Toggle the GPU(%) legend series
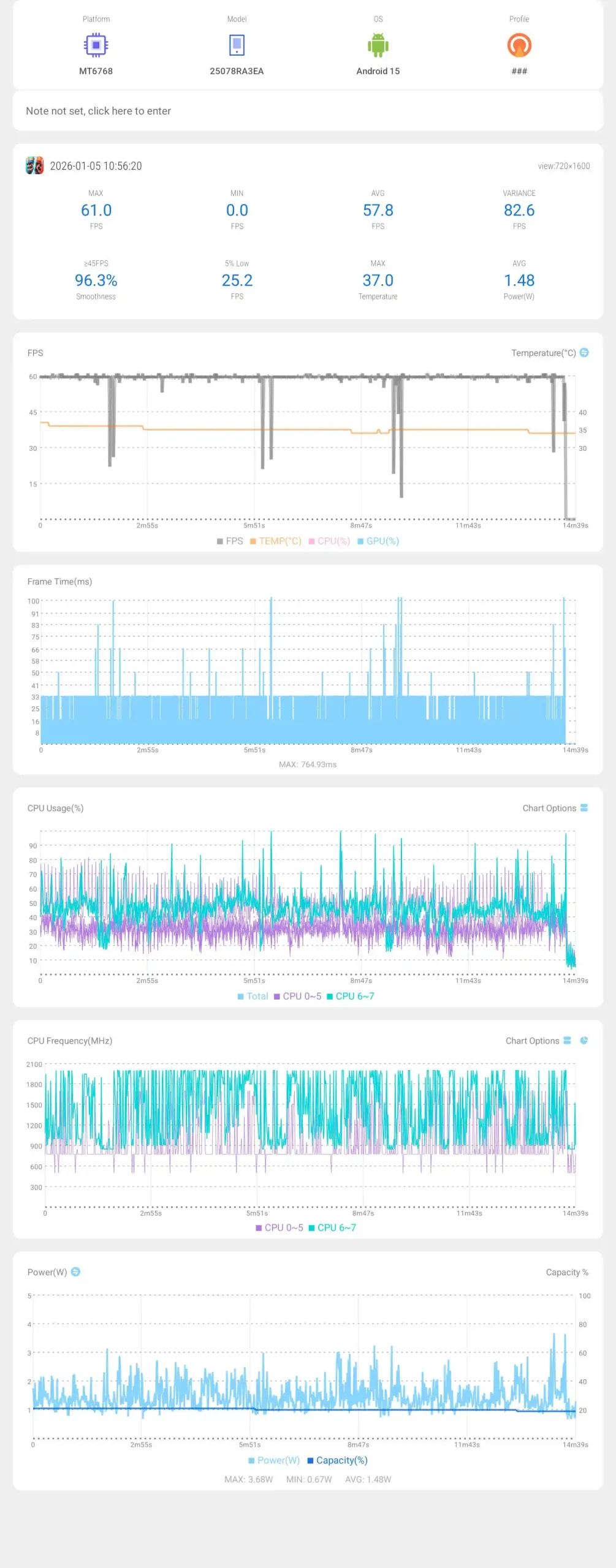The image size is (616, 1568). point(378,541)
